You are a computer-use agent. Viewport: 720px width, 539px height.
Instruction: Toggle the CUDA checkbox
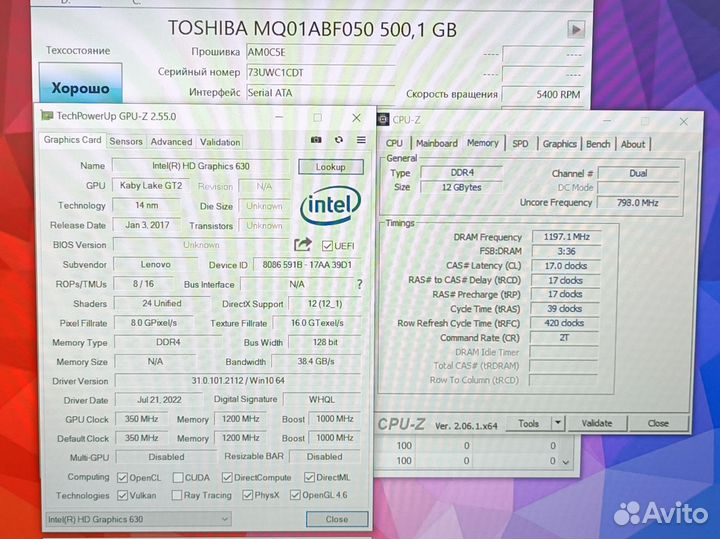(178, 477)
